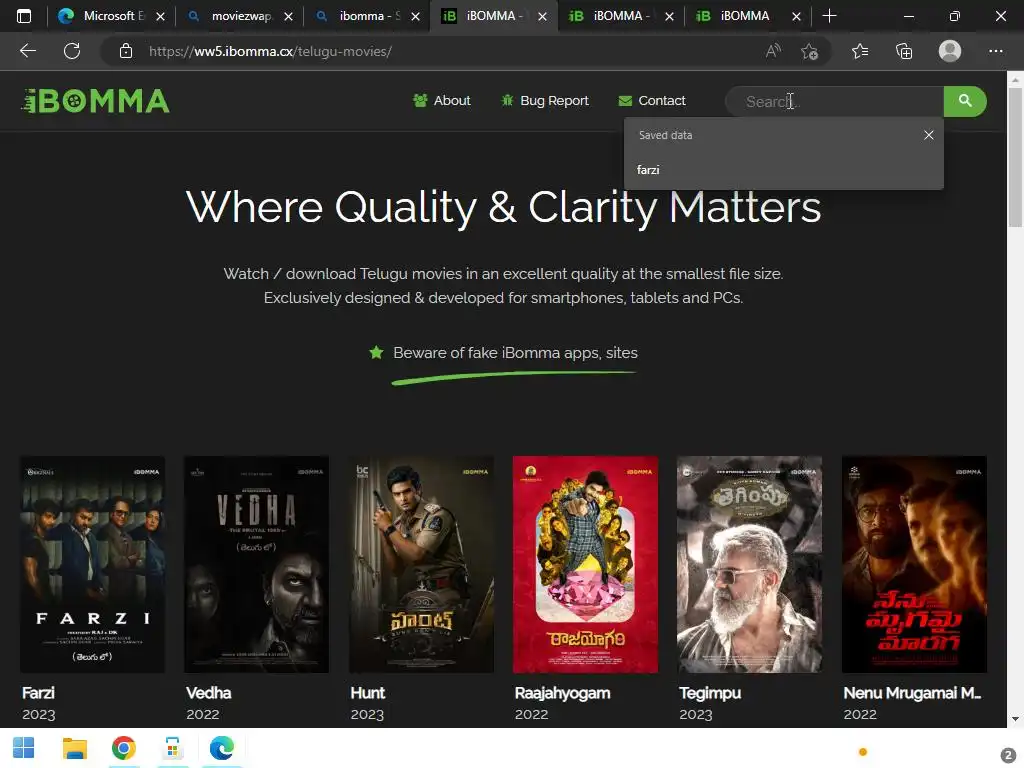Screen dimensions: 1024x768
Task: Click into the Search input field
Action: click(835, 101)
